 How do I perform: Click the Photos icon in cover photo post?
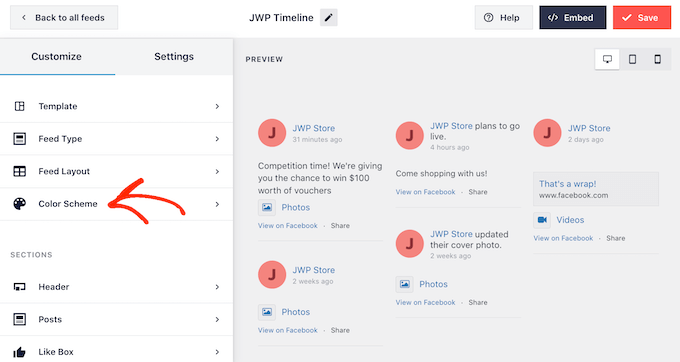pyautogui.click(x=404, y=284)
